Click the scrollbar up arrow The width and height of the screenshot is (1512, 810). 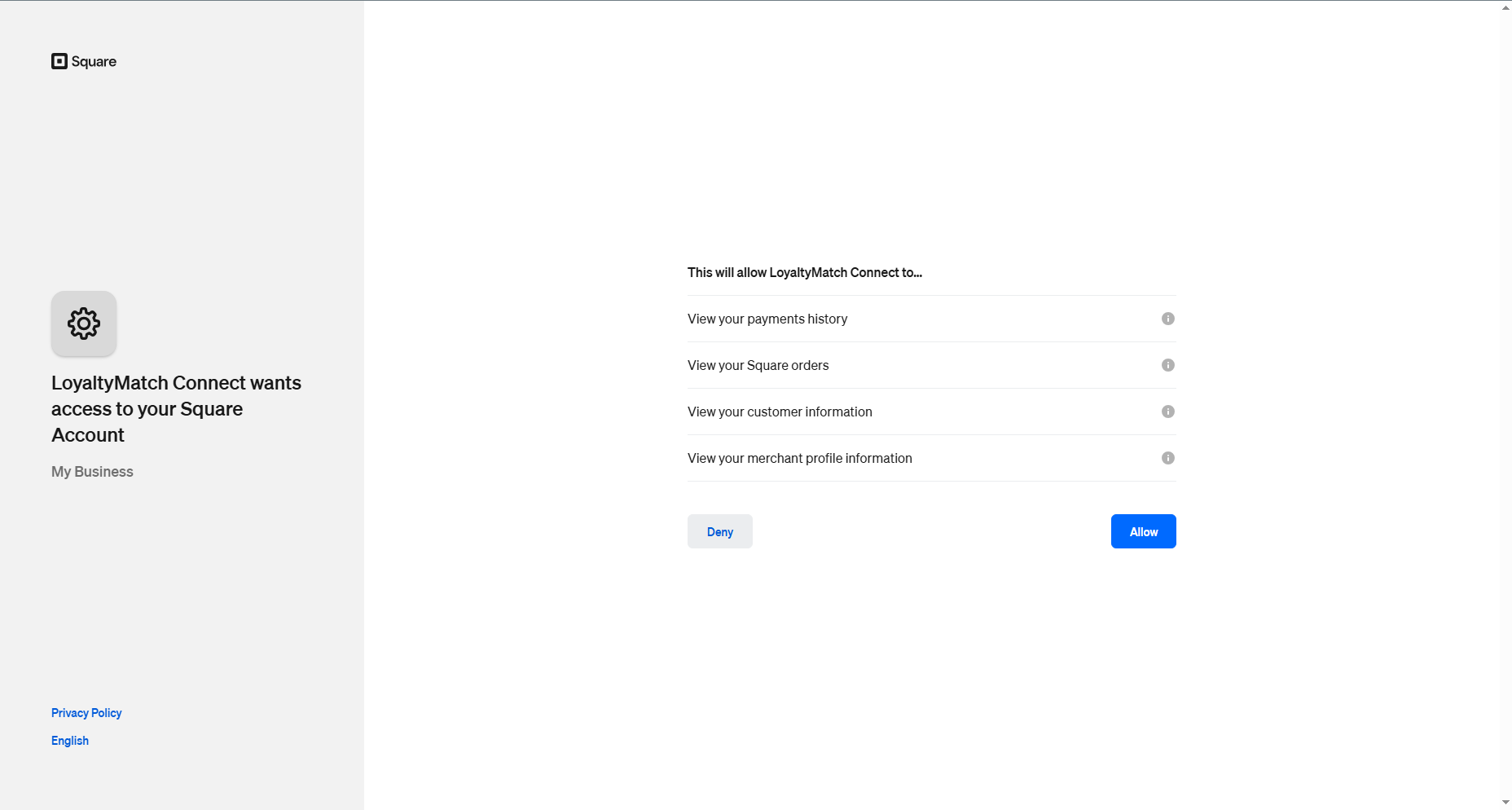(x=1505, y=7)
